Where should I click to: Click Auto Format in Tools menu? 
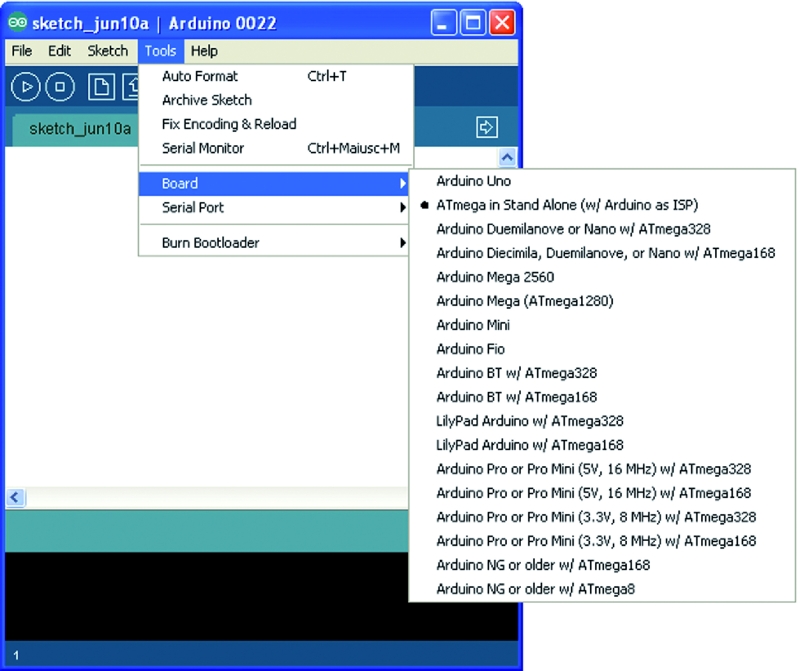click(200, 76)
